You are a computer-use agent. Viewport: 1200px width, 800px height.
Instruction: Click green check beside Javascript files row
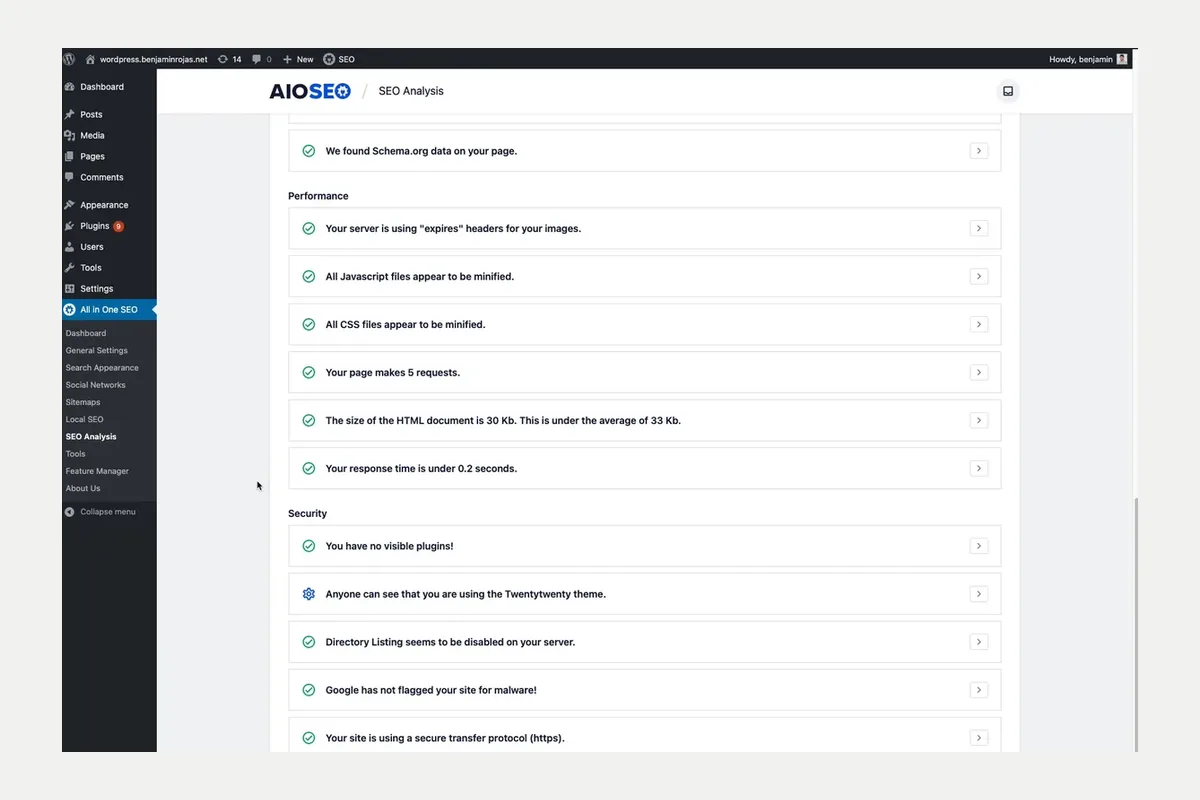(309, 276)
